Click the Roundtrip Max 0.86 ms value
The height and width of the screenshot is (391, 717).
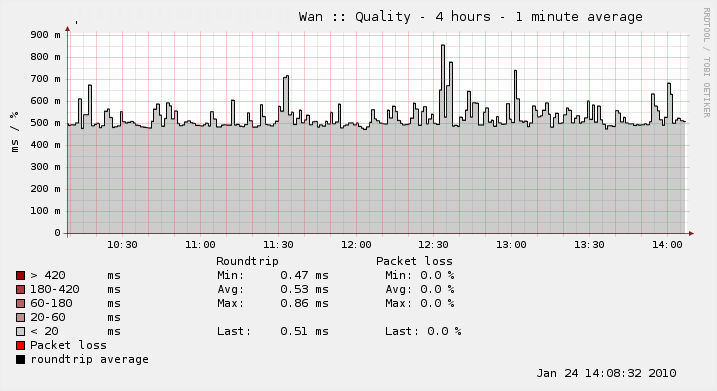point(304,303)
